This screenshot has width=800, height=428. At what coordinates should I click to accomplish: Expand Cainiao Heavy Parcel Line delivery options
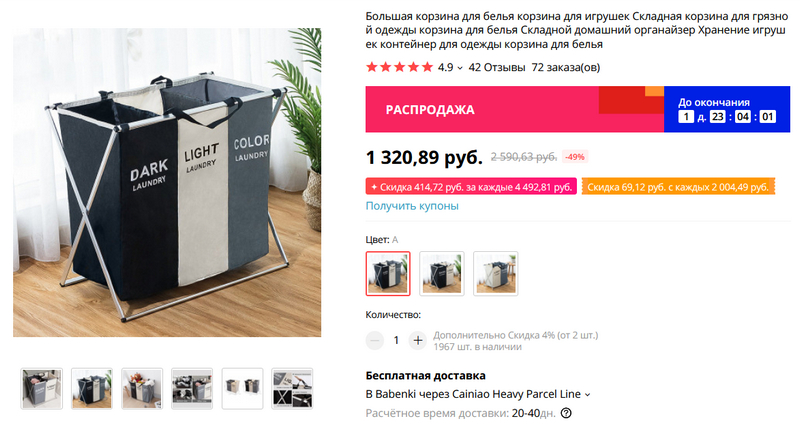pyautogui.click(x=587, y=394)
